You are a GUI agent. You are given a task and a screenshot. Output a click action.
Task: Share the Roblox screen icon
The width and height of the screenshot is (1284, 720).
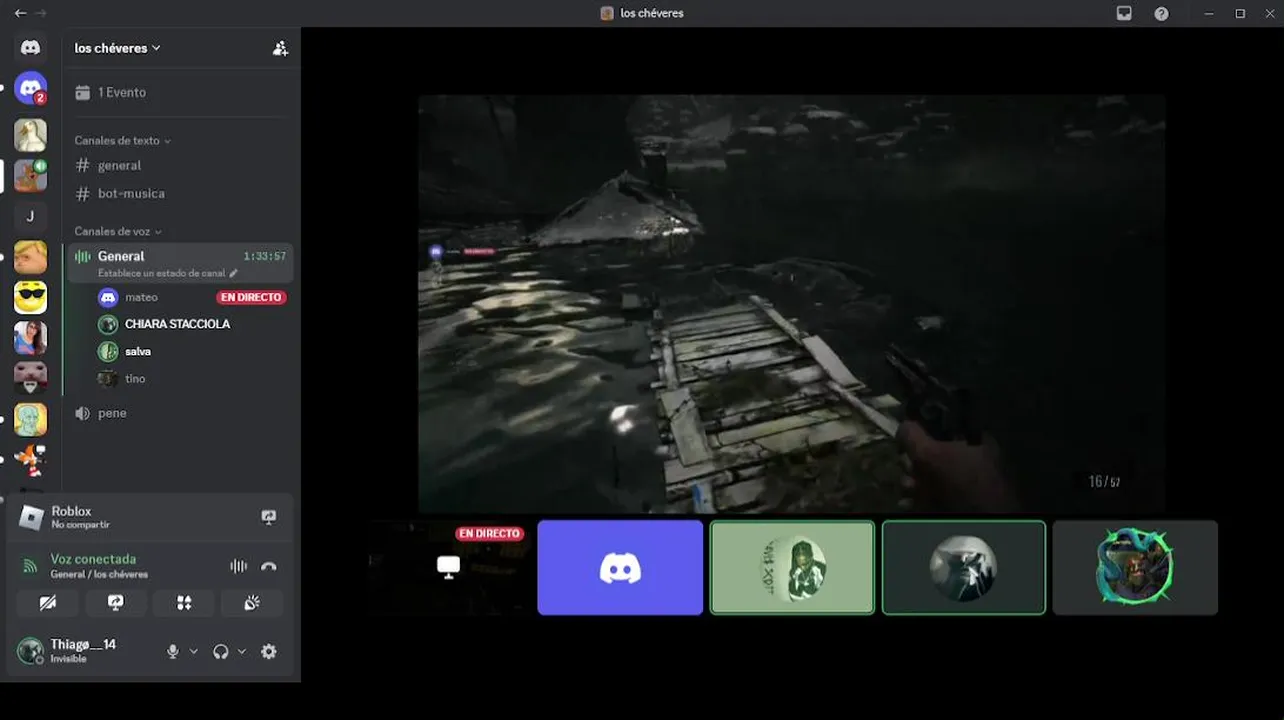[x=268, y=517]
